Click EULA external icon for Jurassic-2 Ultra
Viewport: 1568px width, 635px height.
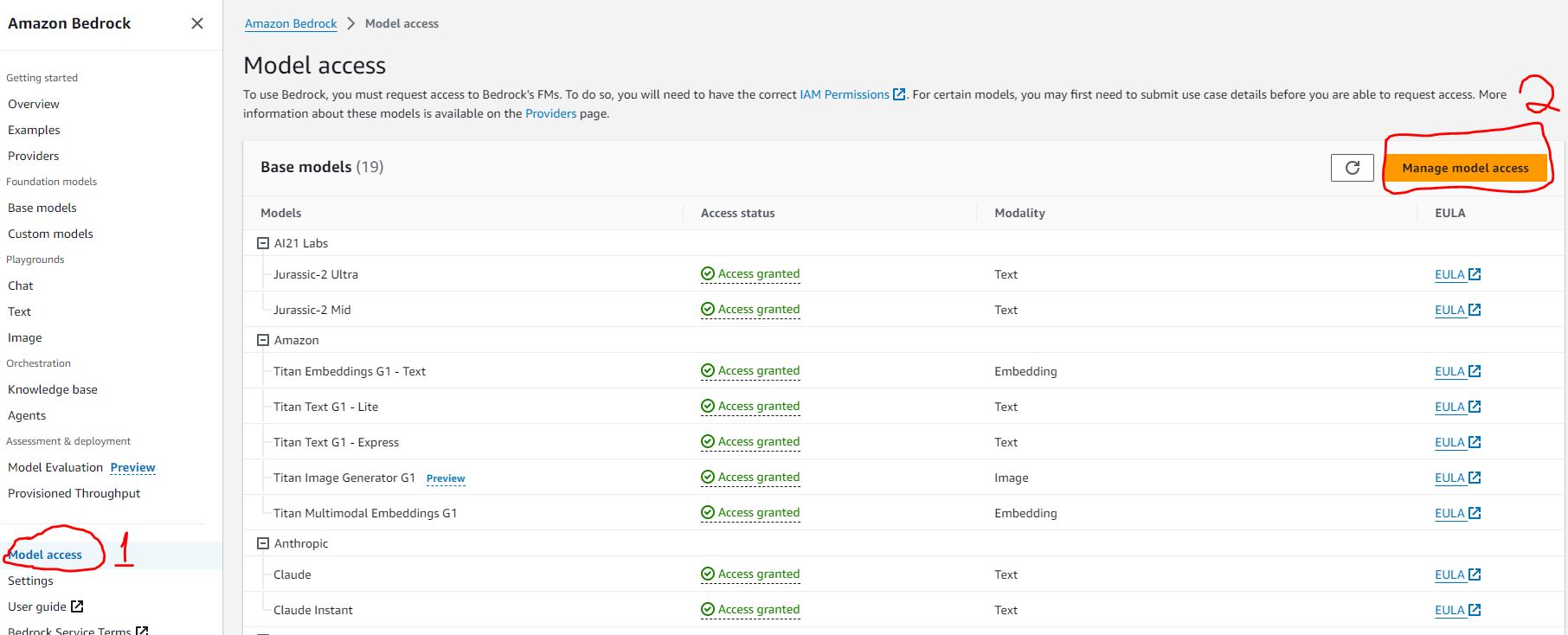click(x=1475, y=274)
